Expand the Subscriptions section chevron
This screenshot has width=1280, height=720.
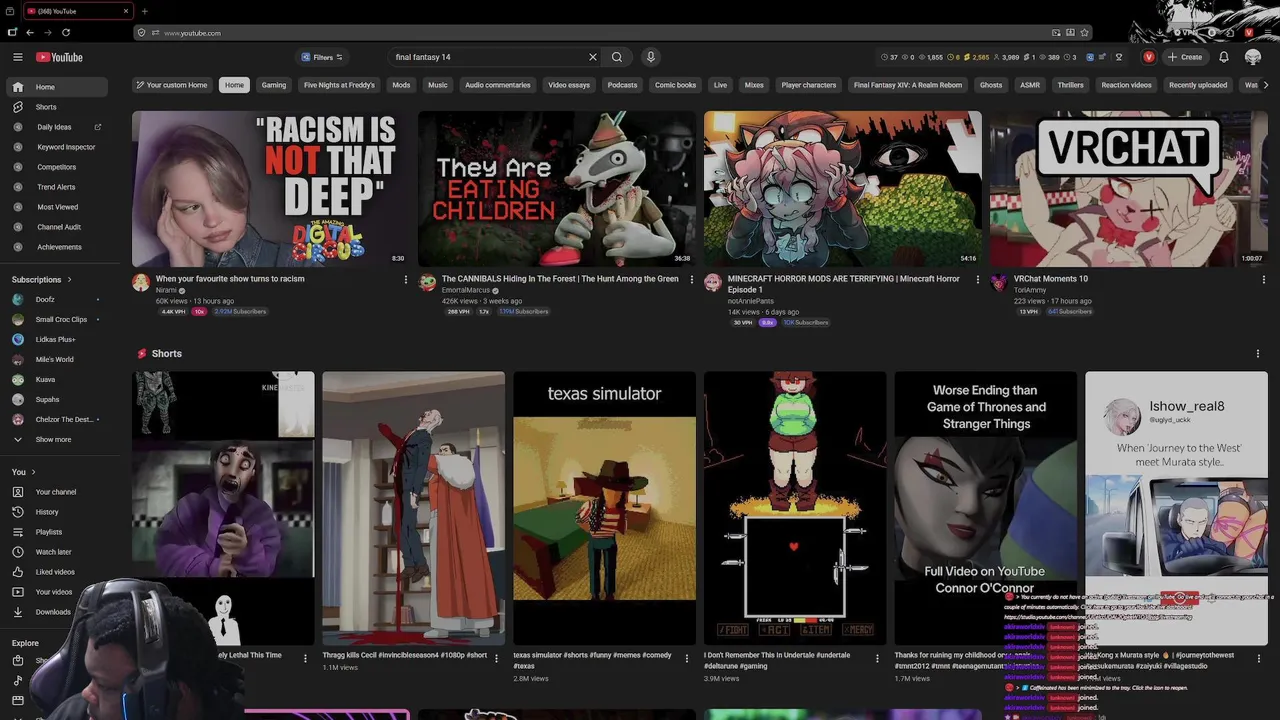(69, 280)
